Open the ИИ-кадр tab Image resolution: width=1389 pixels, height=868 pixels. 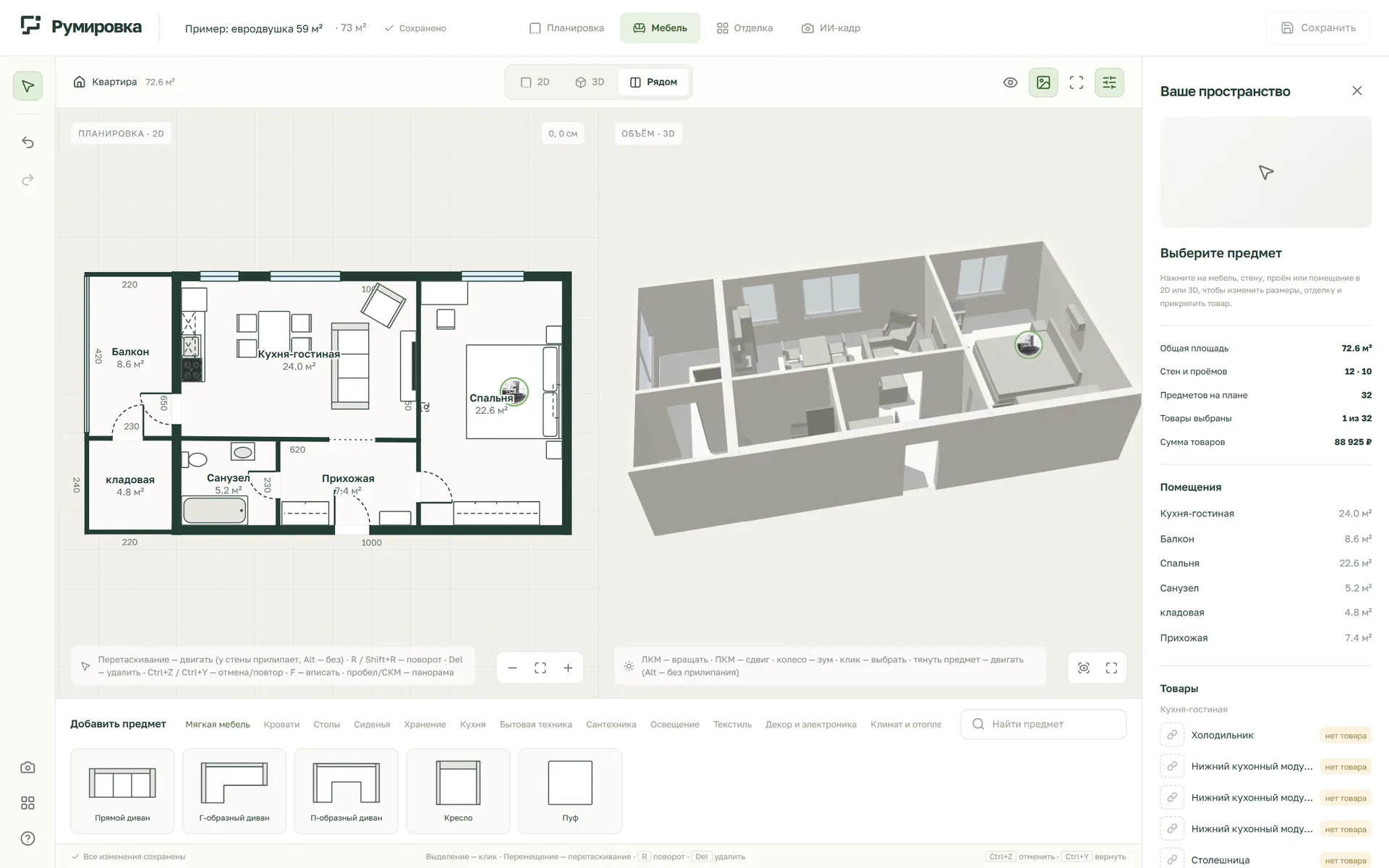[x=831, y=27]
